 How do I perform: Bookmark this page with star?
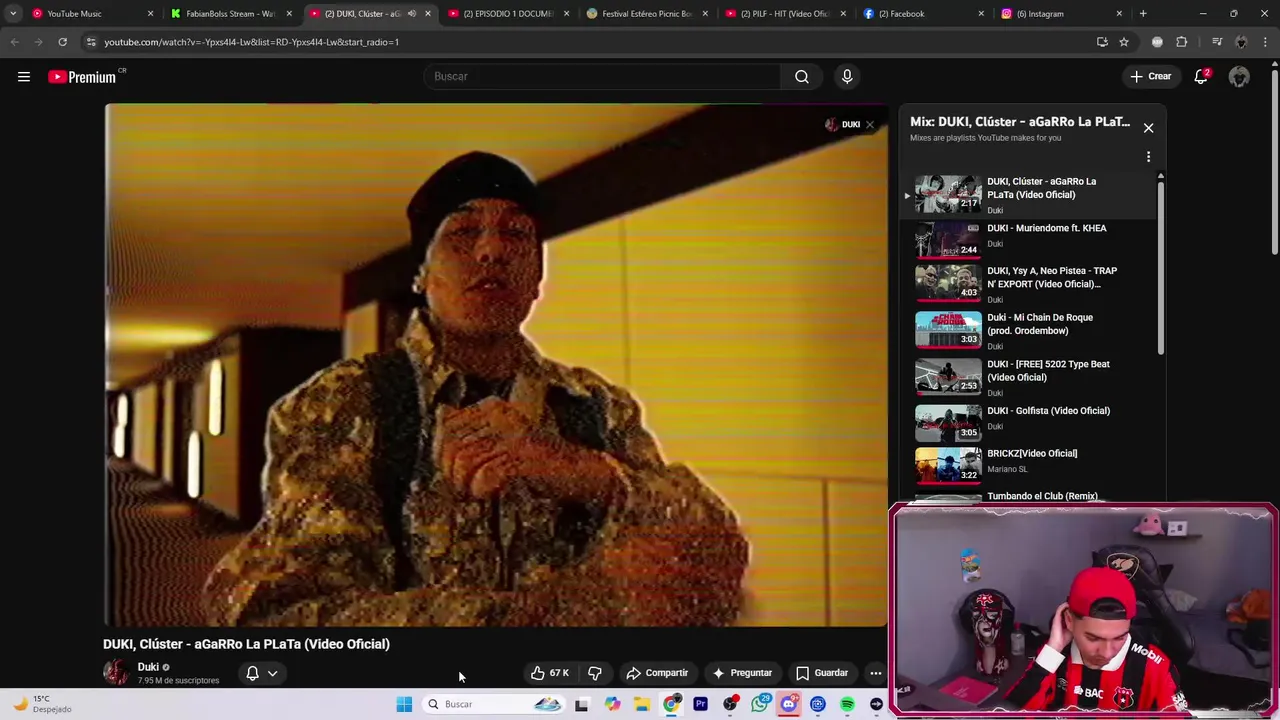(x=1124, y=42)
